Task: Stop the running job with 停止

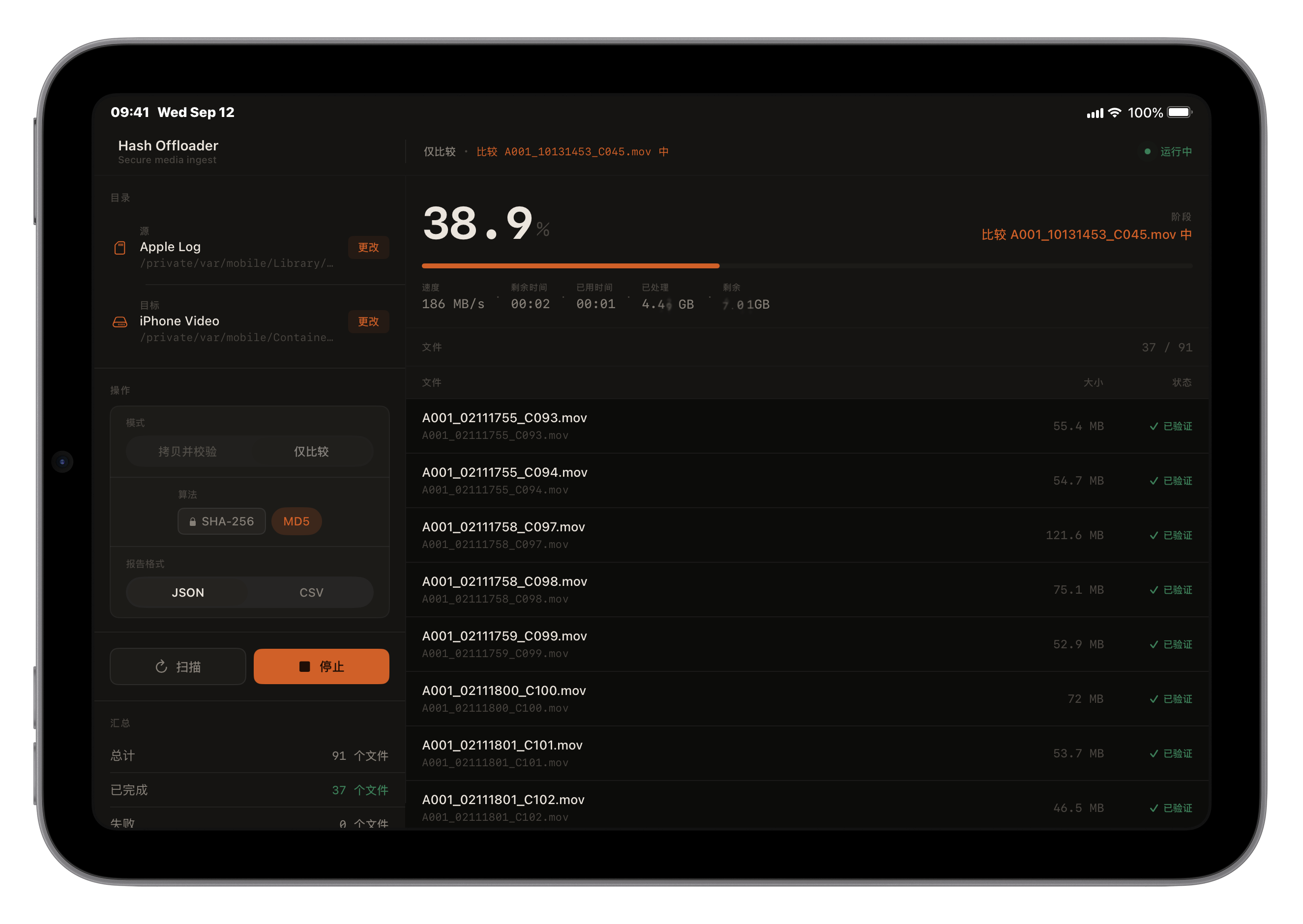Action: click(321, 666)
